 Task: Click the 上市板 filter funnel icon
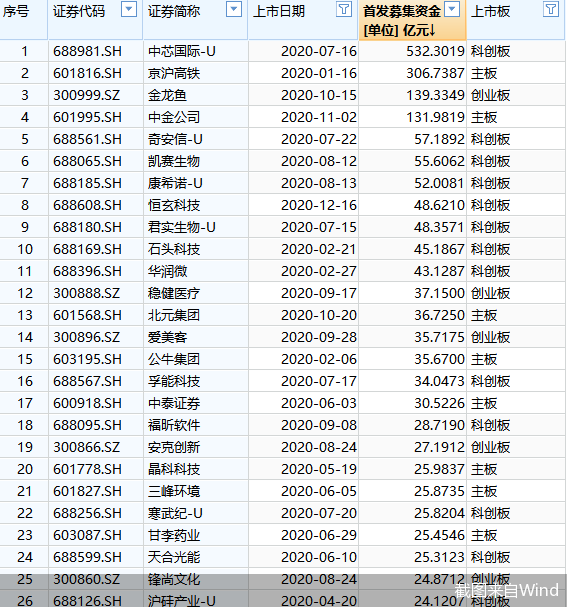(551, 9)
